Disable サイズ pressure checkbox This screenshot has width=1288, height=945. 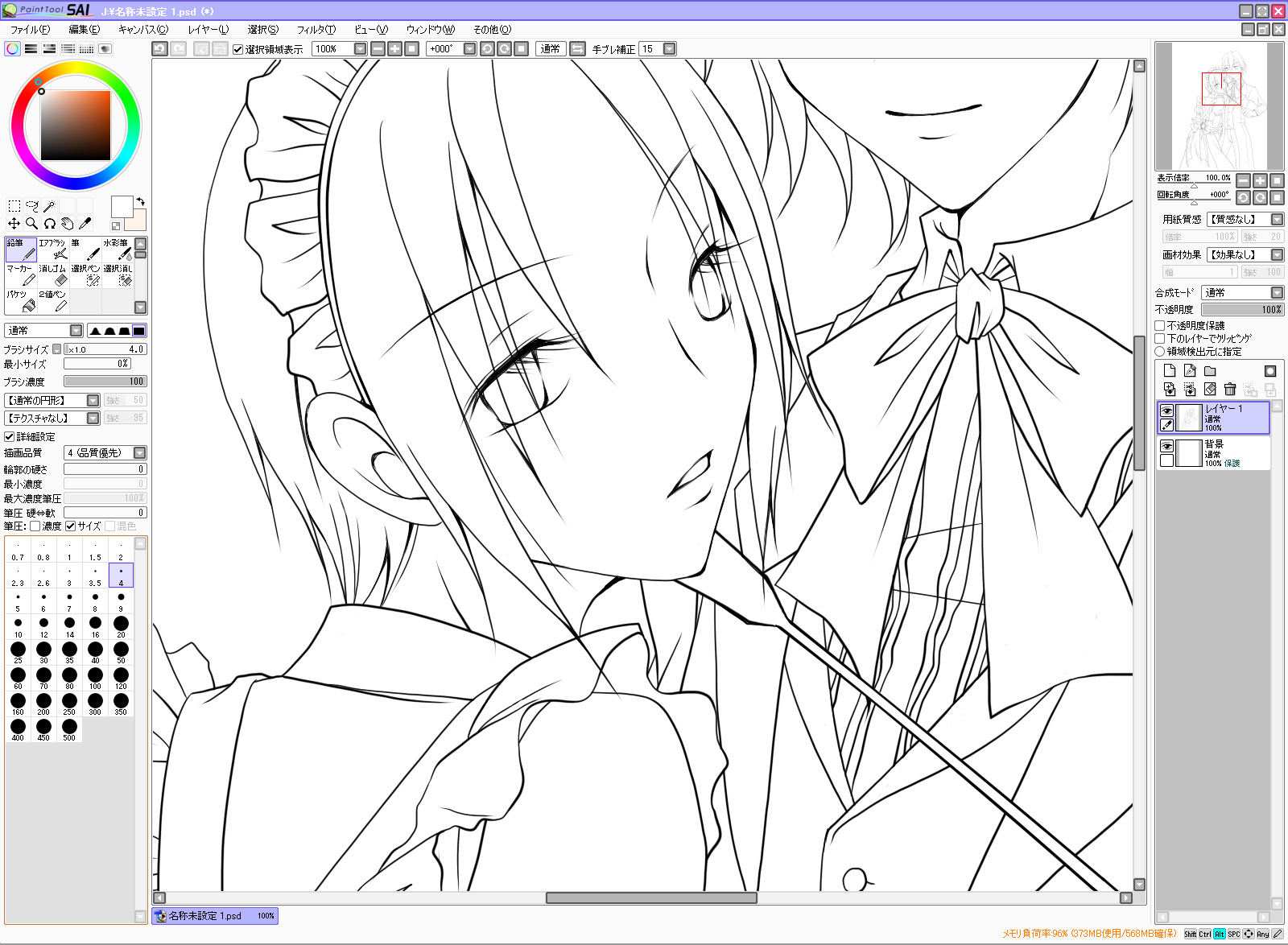click(x=71, y=526)
